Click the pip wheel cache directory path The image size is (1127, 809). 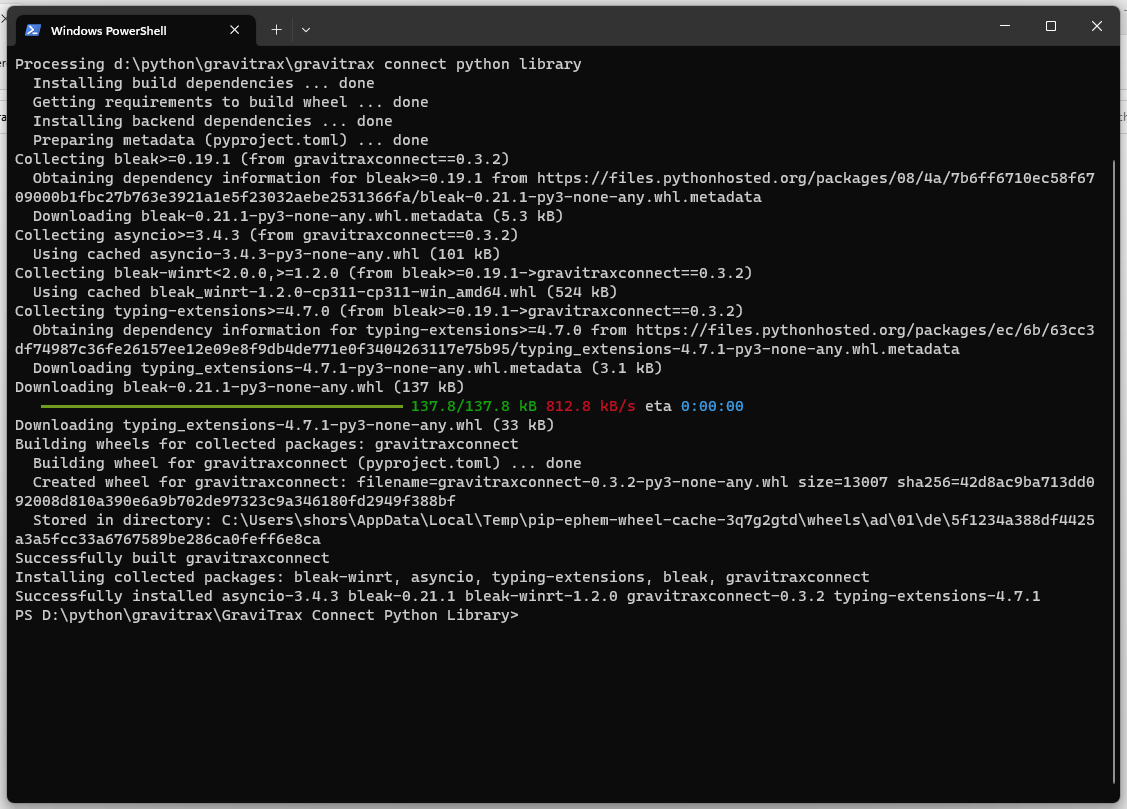coord(700,519)
